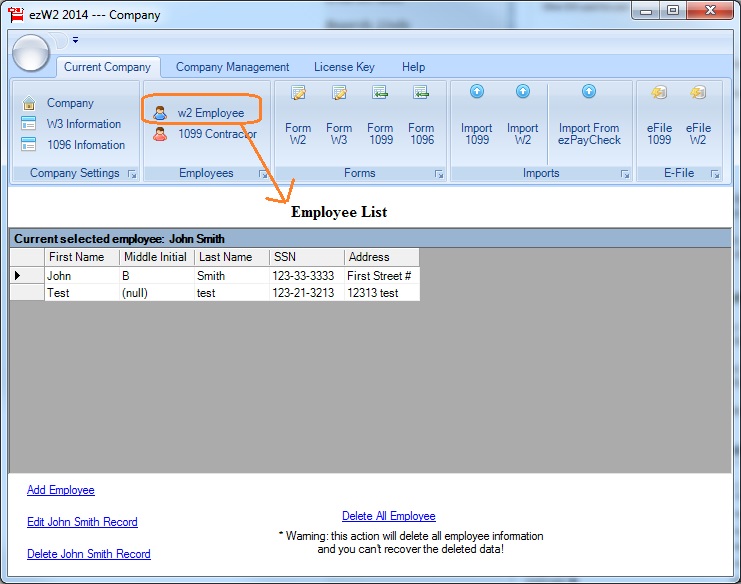Open the quick access toolbar dropdown arrow
Image resolution: width=741 pixels, height=584 pixels.
pyautogui.click(x=75, y=41)
